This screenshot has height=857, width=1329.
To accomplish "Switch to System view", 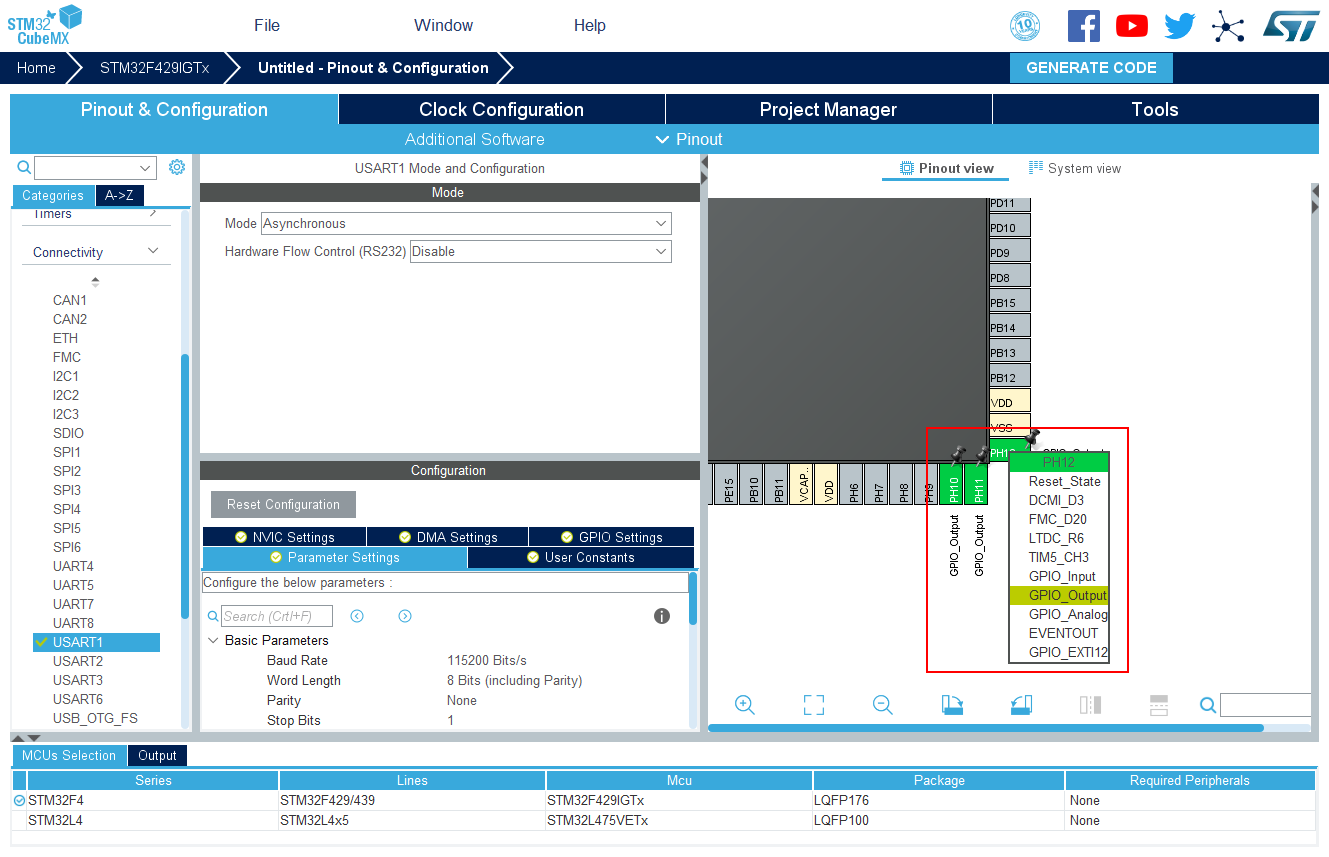I will 1075,168.
